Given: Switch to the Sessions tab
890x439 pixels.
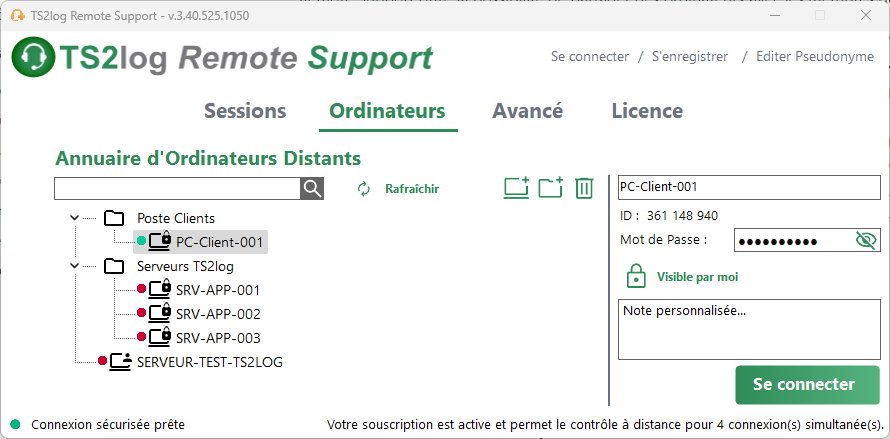Looking at the screenshot, I should pyautogui.click(x=245, y=111).
